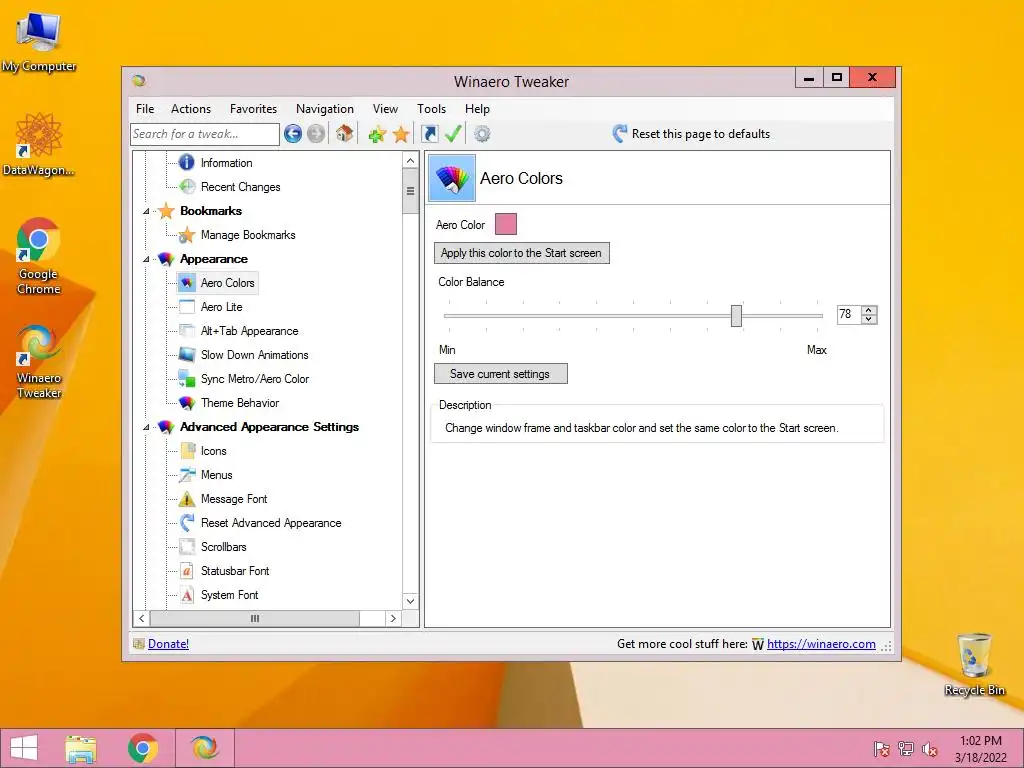1024x768 pixels.
Task: Select Slow Down Animations item
Action: (x=254, y=355)
